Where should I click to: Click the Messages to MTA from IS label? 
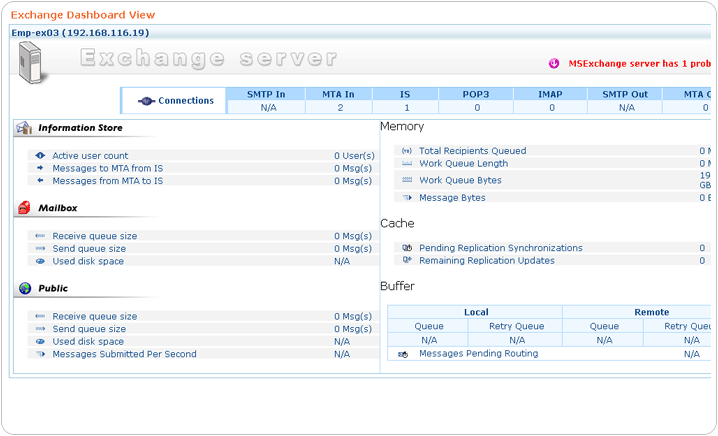[108, 168]
